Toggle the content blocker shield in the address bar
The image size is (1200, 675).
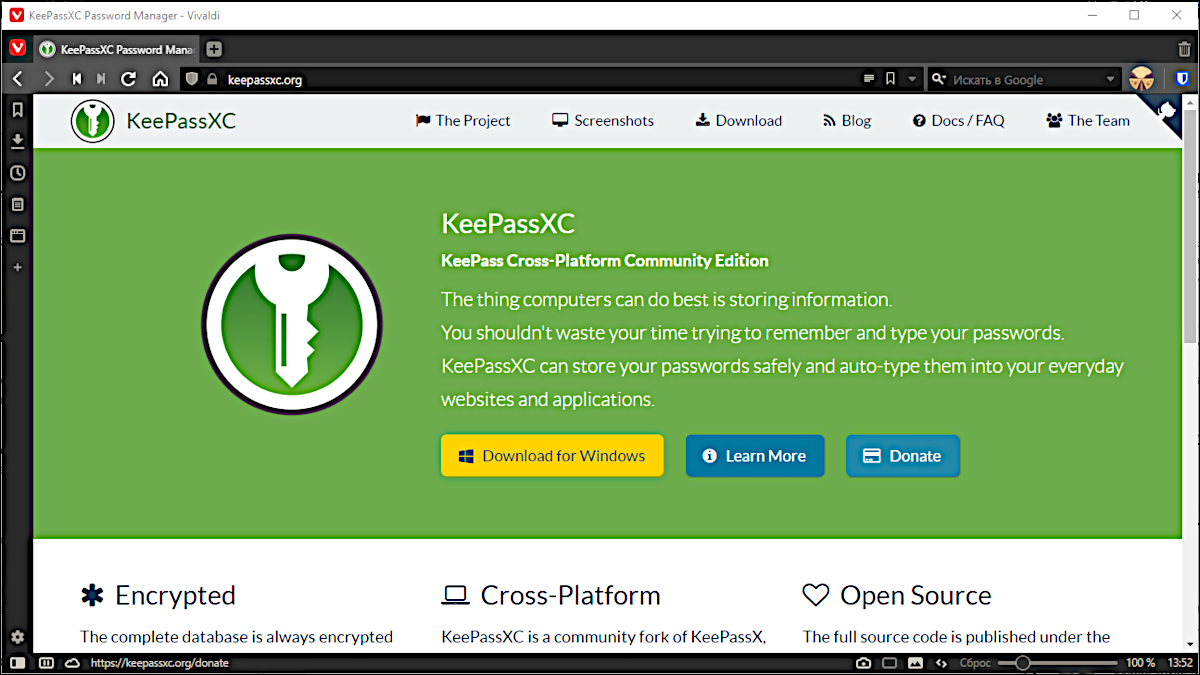(190, 78)
